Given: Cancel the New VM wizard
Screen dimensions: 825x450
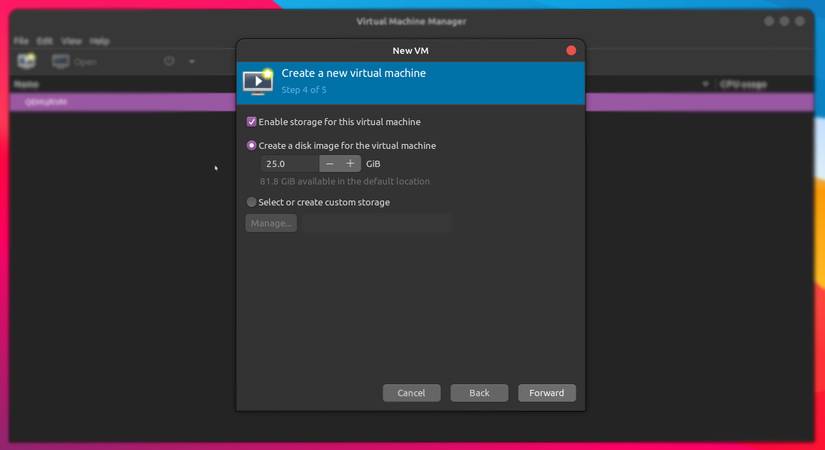Looking at the screenshot, I should [411, 393].
